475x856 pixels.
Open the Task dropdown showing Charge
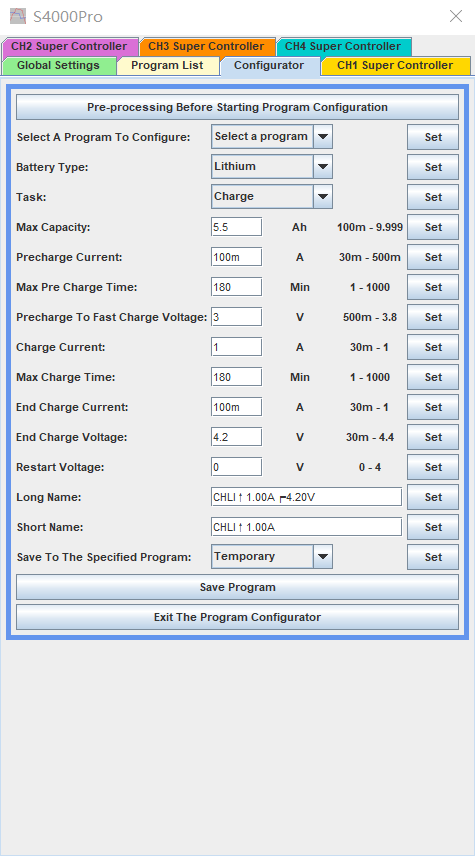pos(272,197)
